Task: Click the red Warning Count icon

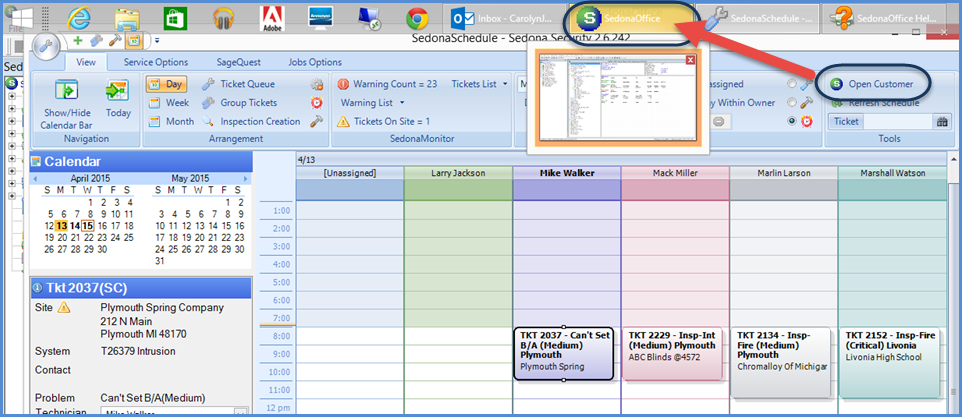Action: tap(343, 84)
